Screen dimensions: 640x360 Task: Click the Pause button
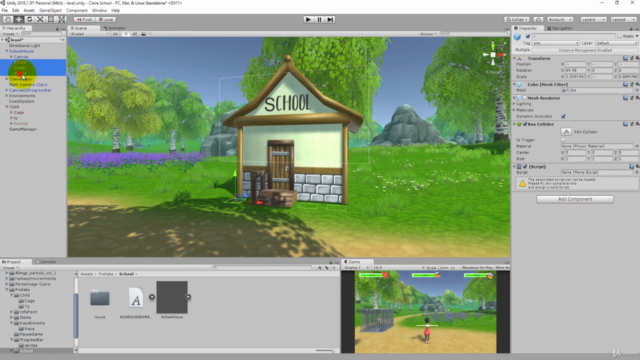(x=319, y=19)
